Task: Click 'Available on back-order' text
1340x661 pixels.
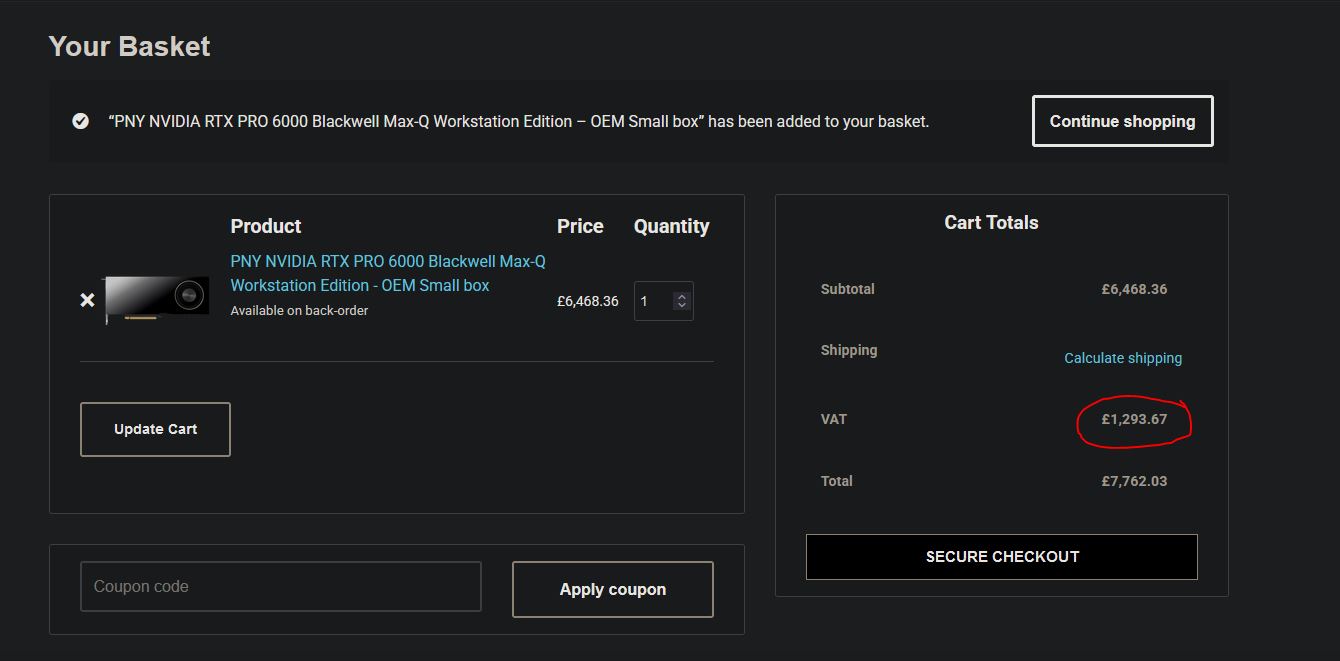Action: [299, 311]
